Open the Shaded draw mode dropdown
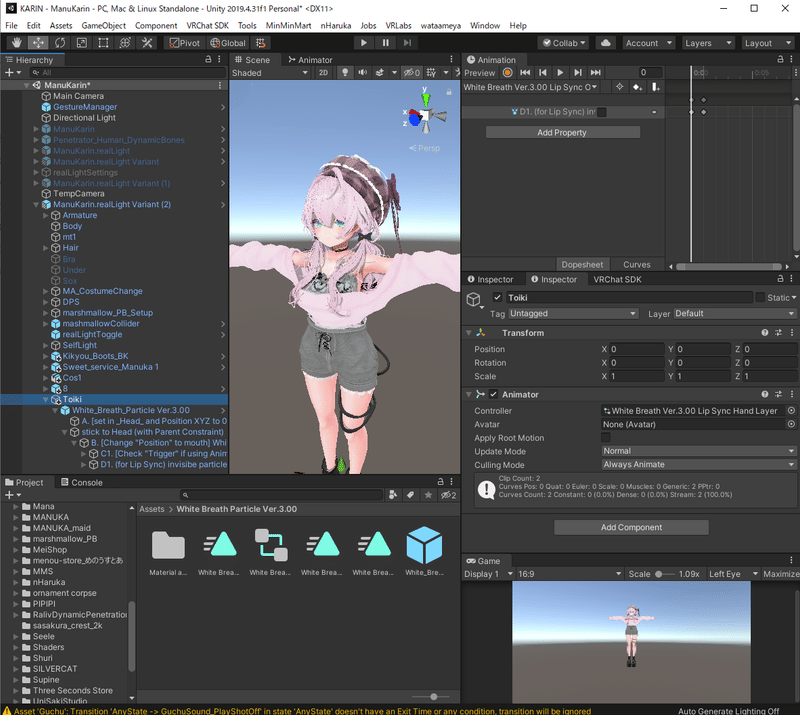 click(270, 72)
